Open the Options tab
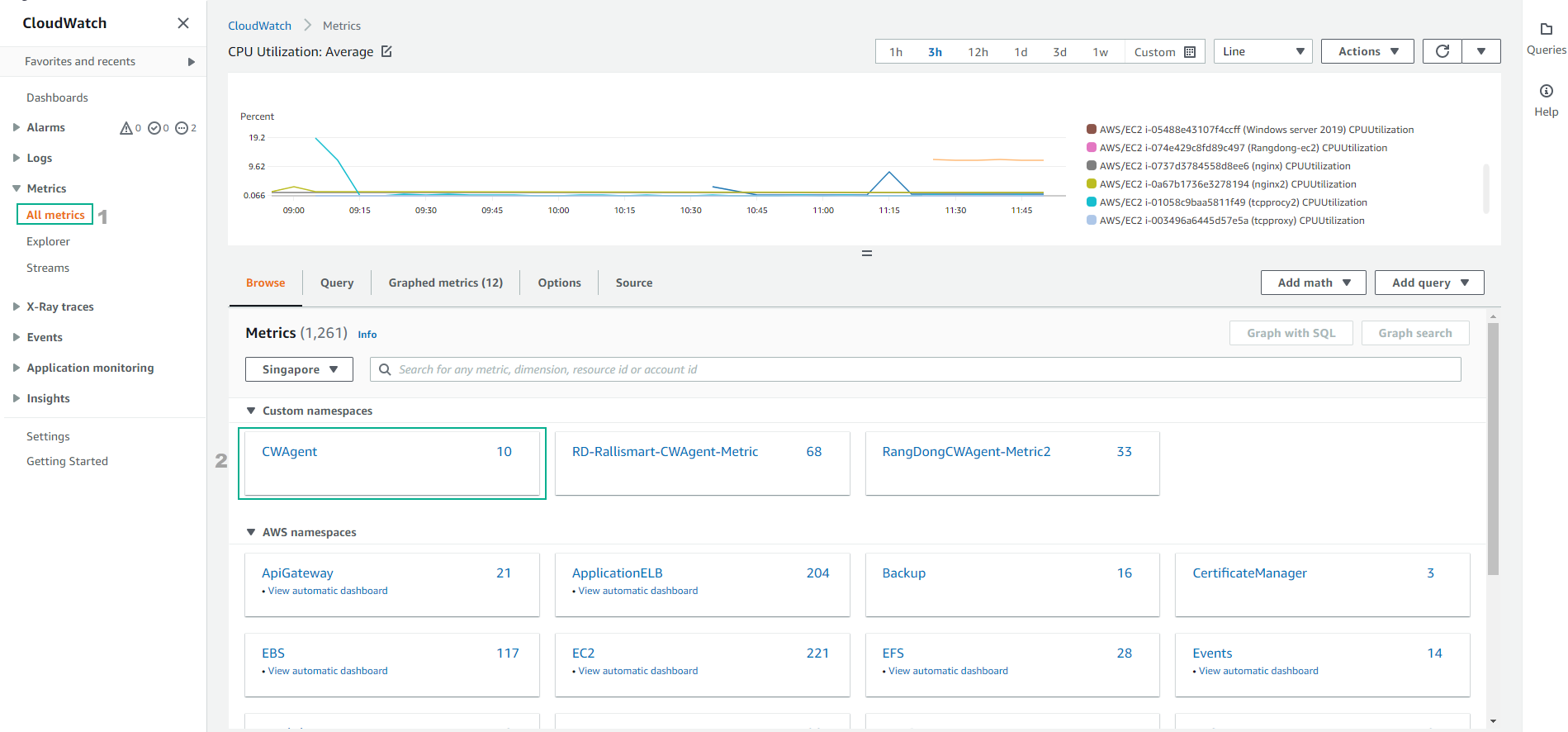The width and height of the screenshot is (1568, 732). [560, 283]
